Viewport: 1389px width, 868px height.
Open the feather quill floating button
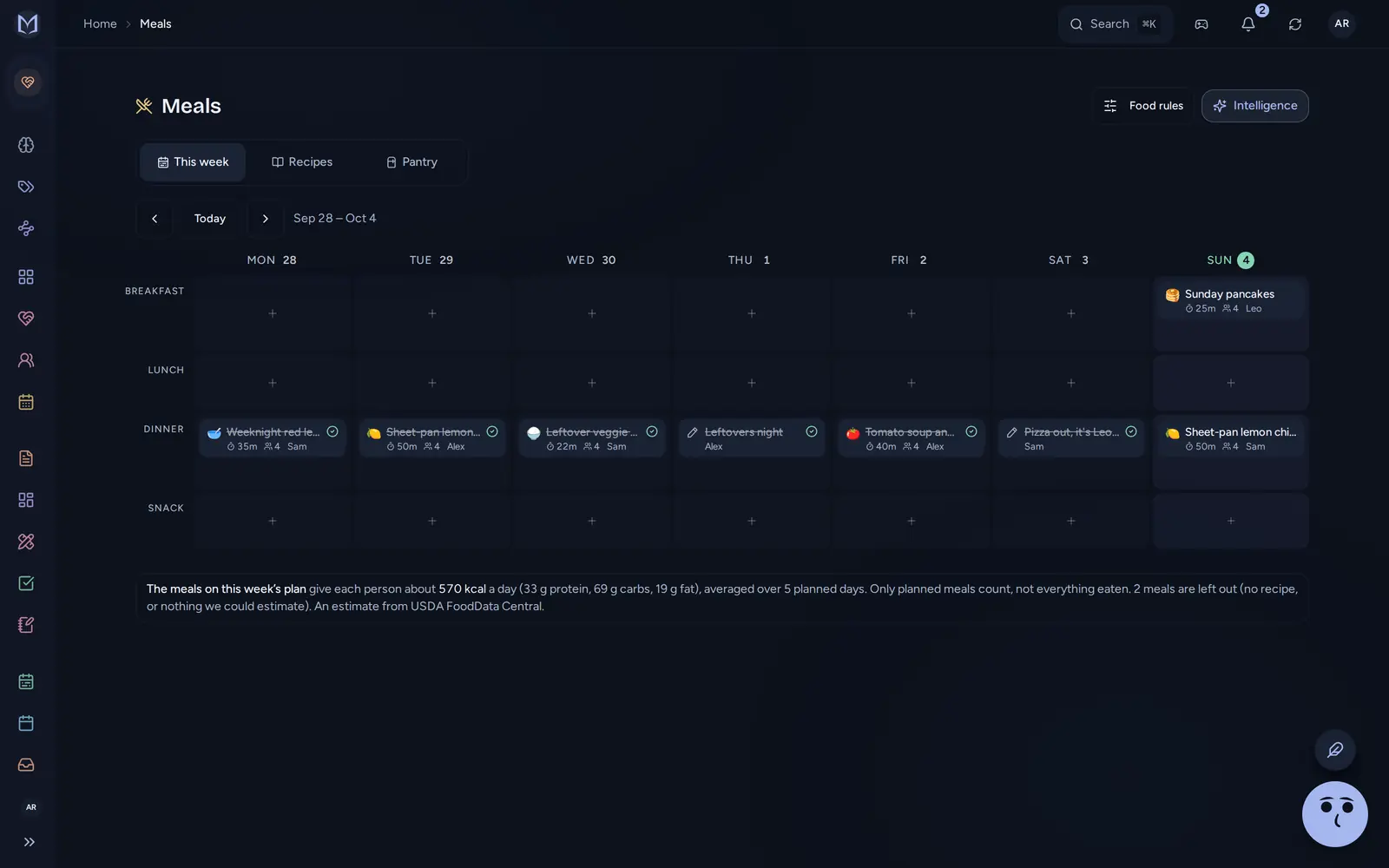click(1335, 749)
